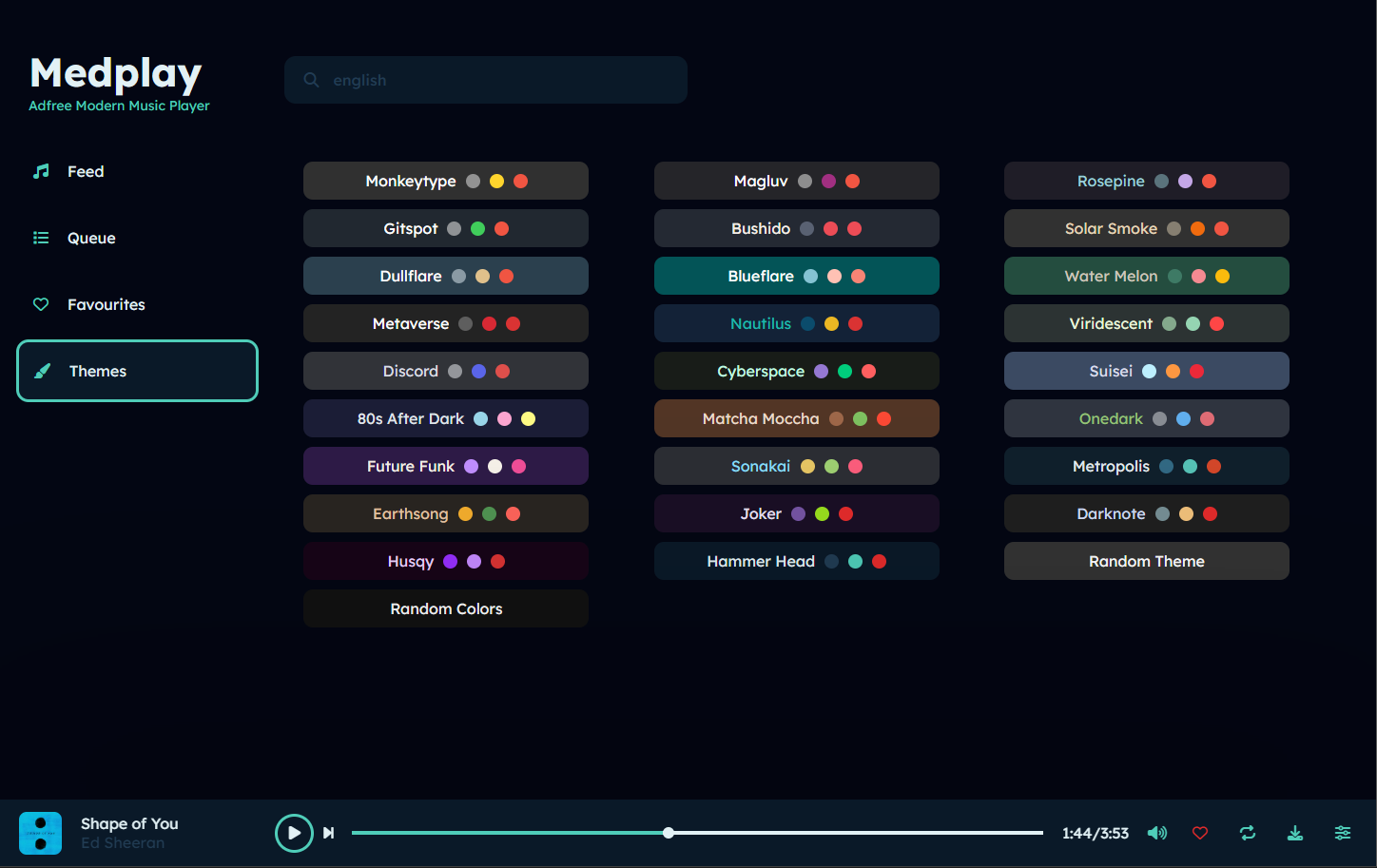Click in the search input field
Viewport: 1377px width, 868px height.
[x=495, y=80]
